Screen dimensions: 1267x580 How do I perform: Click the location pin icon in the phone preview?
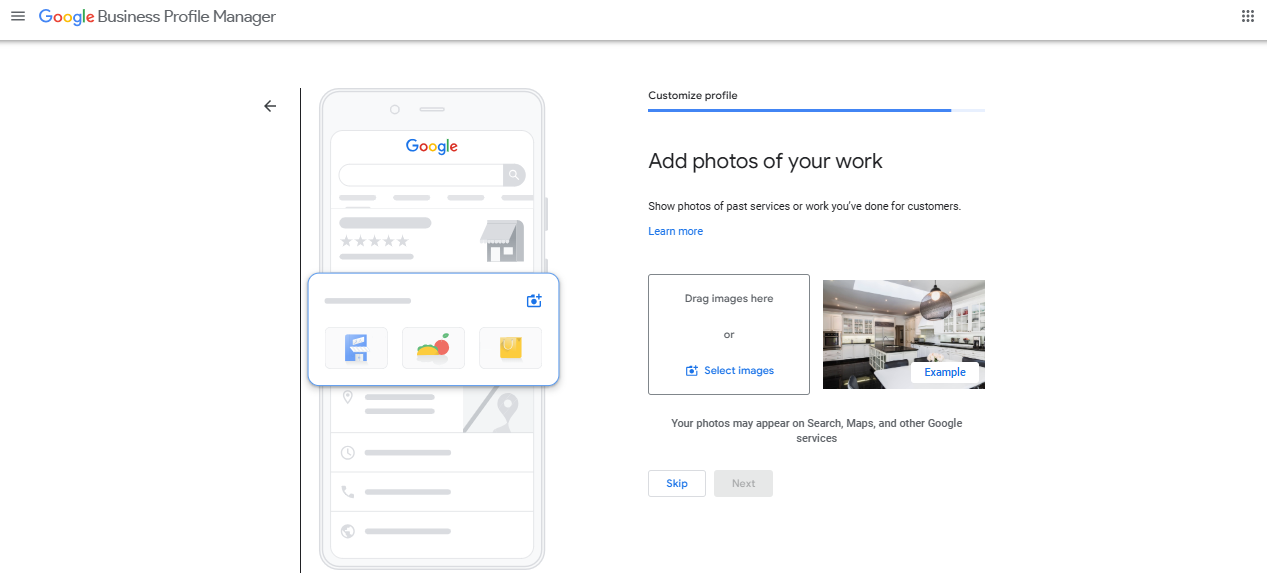[x=347, y=397]
